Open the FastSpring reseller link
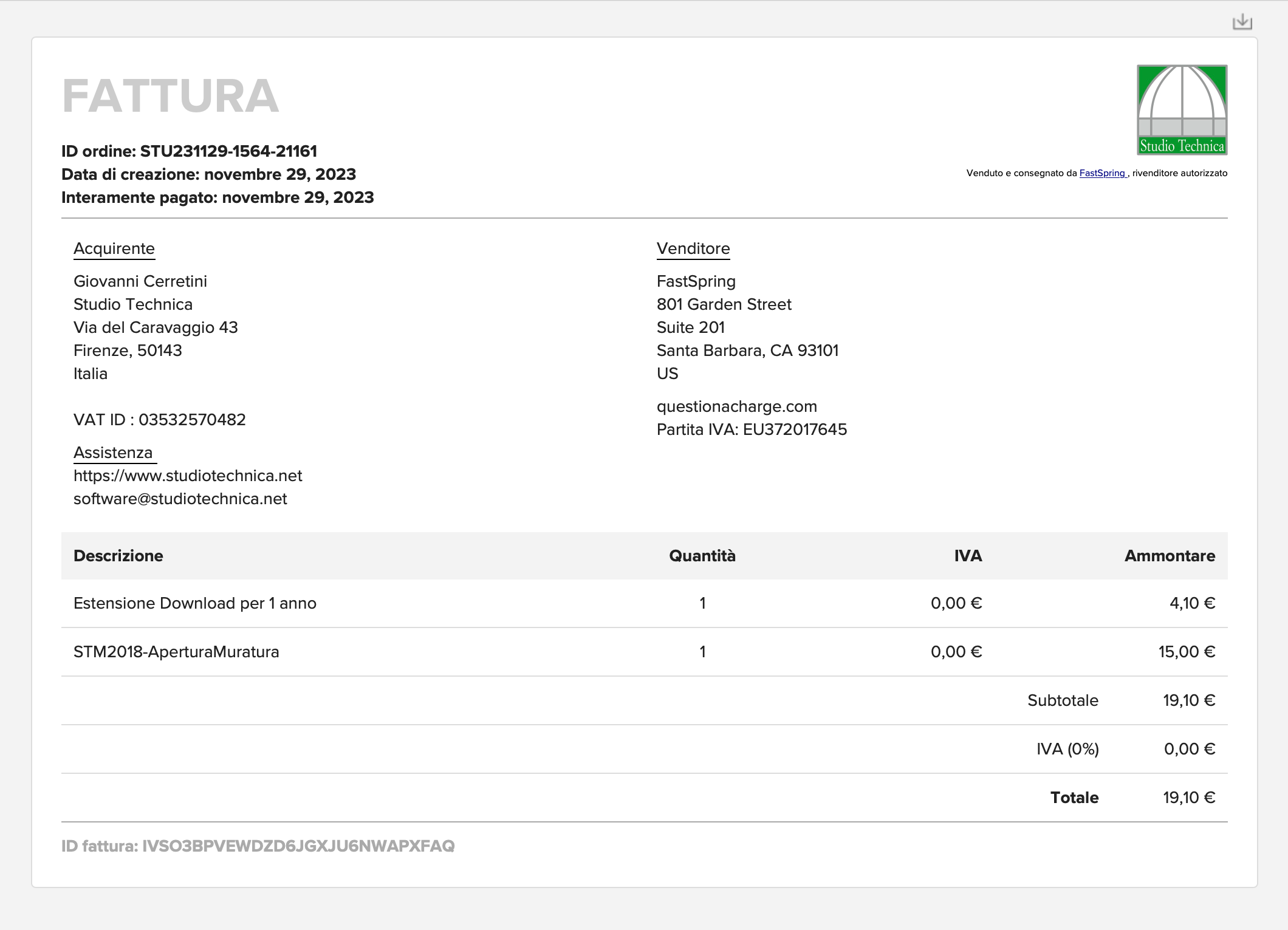Viewport: 1288px width, 930px height. 1102,173
